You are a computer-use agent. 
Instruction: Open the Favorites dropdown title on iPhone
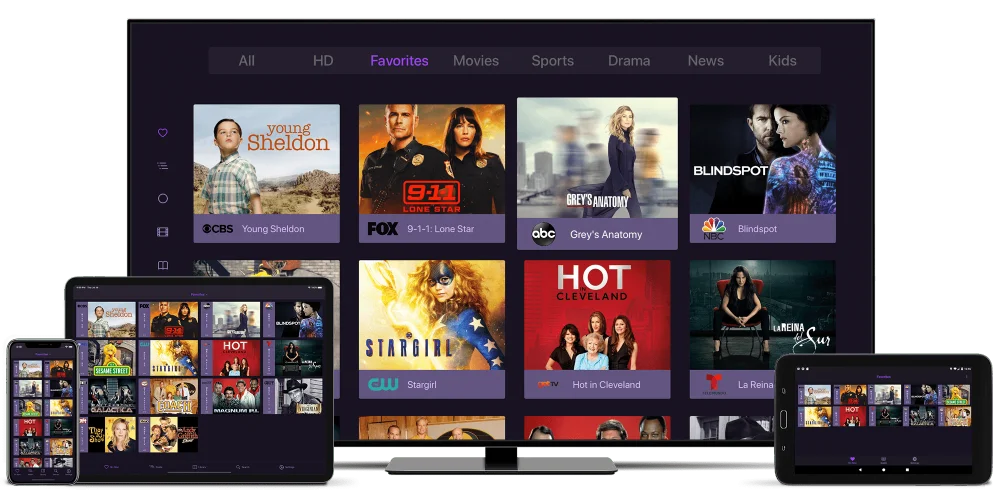point(43,354)
